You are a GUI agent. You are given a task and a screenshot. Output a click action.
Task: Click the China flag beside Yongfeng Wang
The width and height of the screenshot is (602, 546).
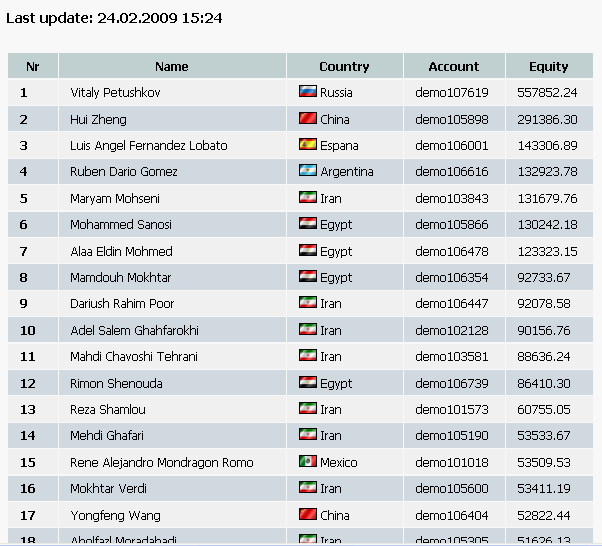click(x=308, y=515)
